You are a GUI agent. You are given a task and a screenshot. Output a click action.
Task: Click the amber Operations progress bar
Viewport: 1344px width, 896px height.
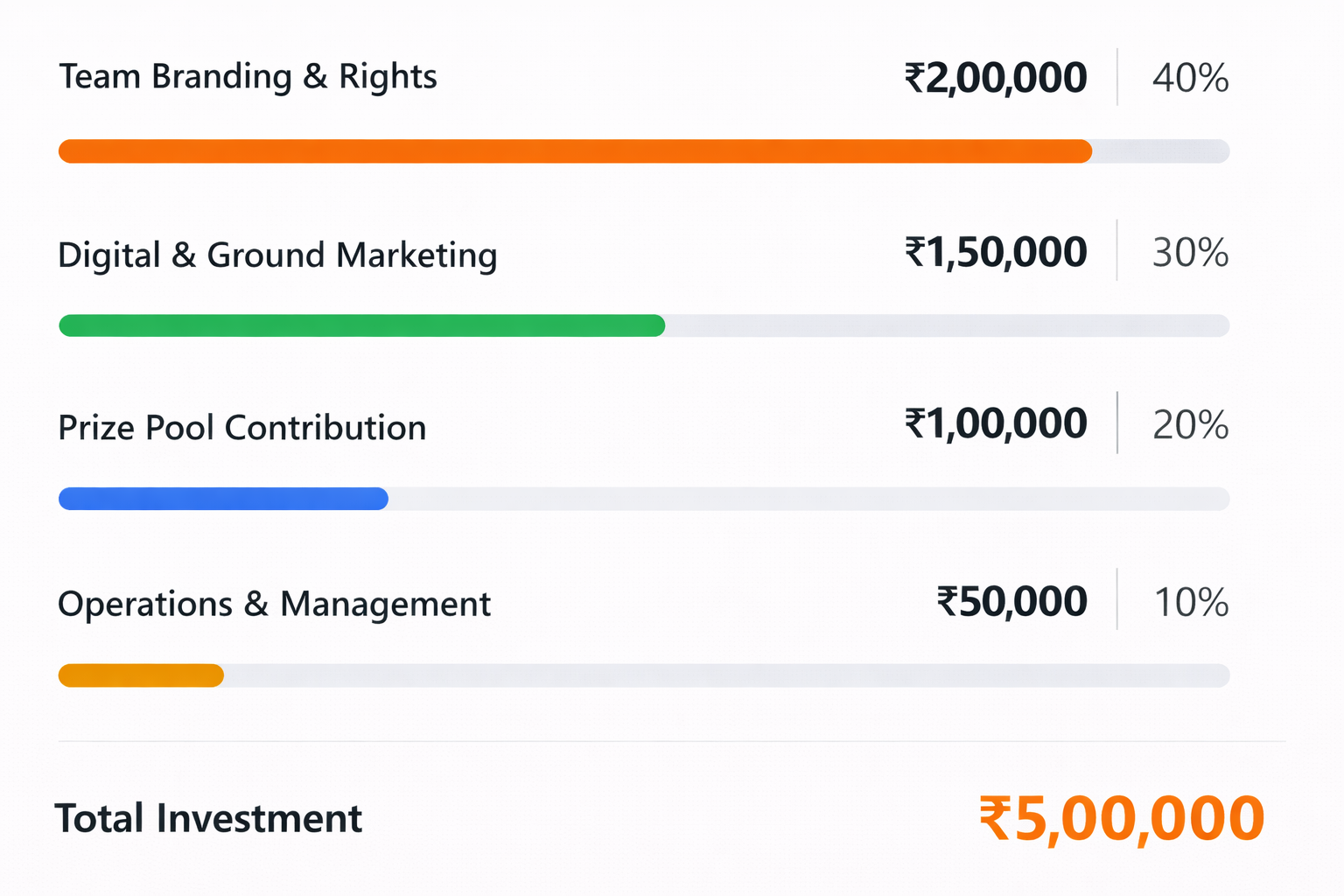pos(141,675)
